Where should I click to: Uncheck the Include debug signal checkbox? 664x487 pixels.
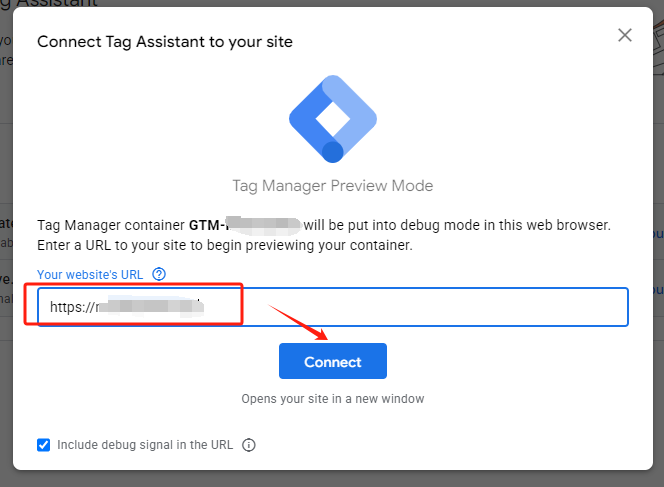43,445
